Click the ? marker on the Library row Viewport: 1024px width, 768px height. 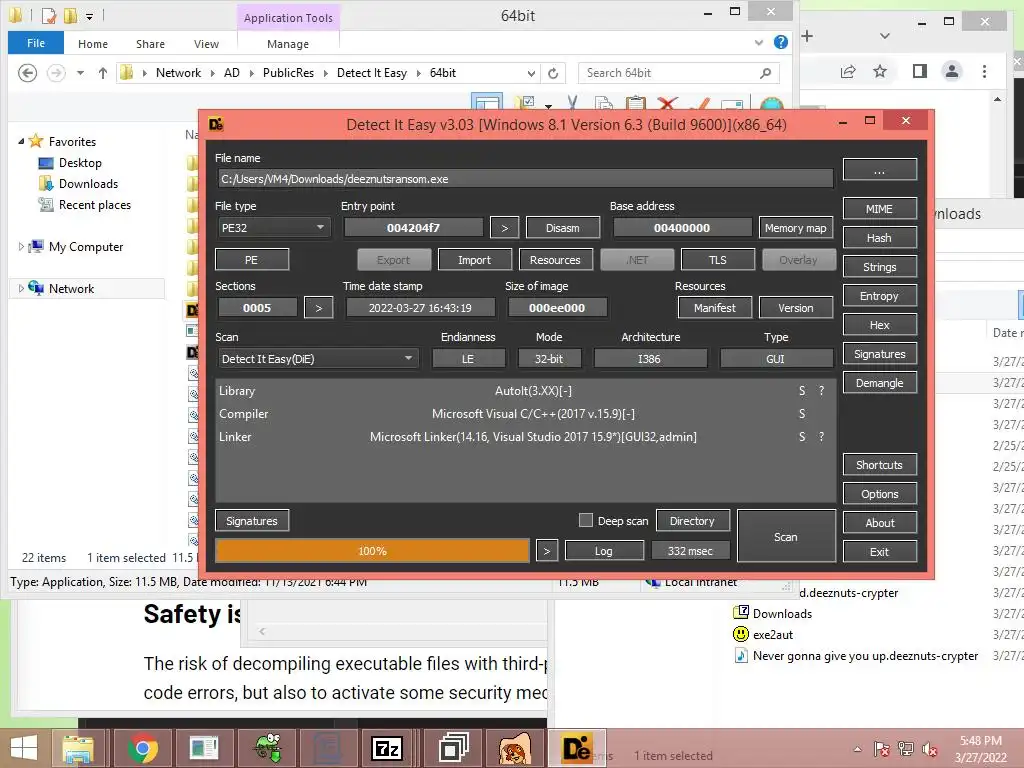[x=822, y=391]
